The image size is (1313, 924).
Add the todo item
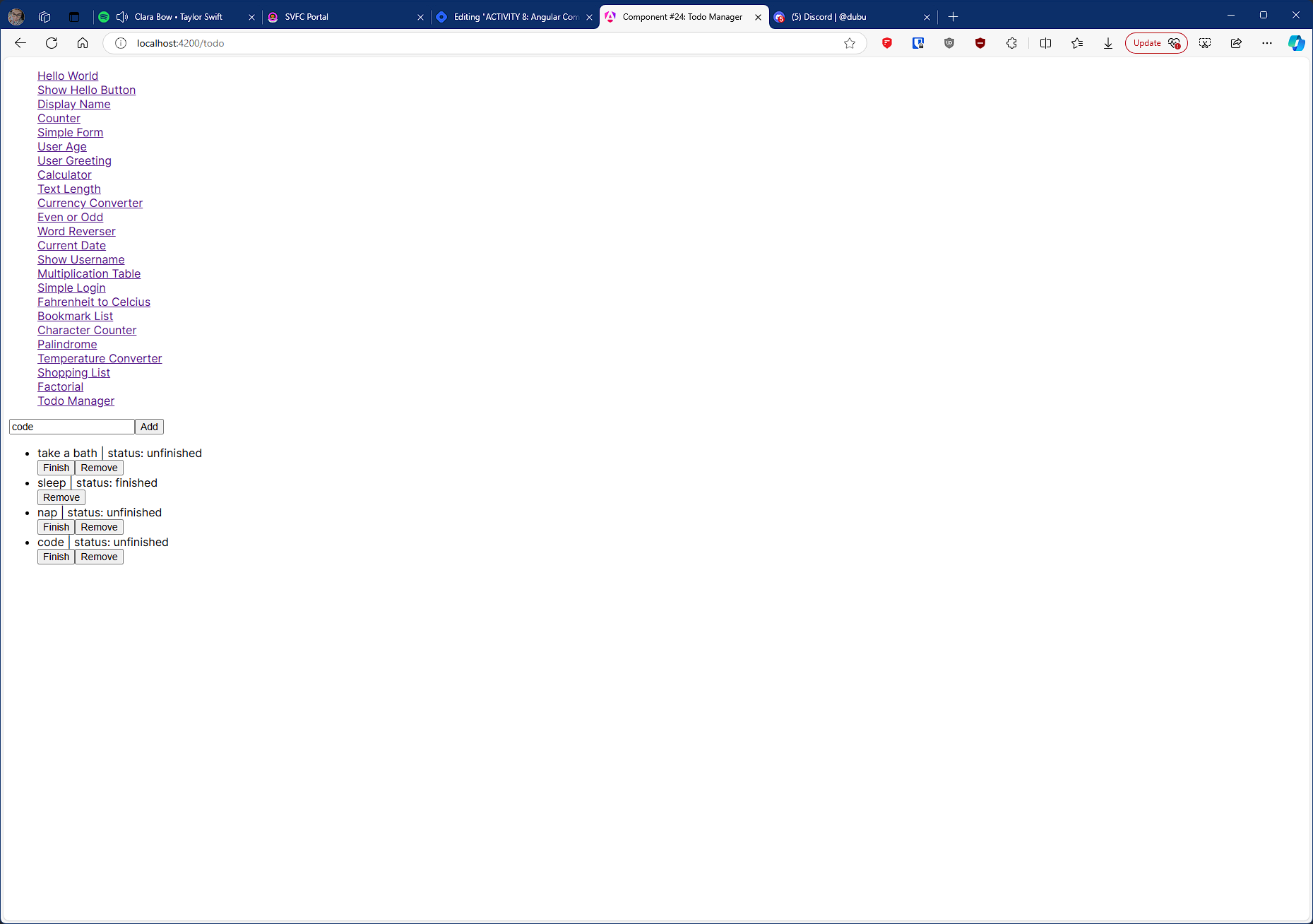[x=149, y=427]
